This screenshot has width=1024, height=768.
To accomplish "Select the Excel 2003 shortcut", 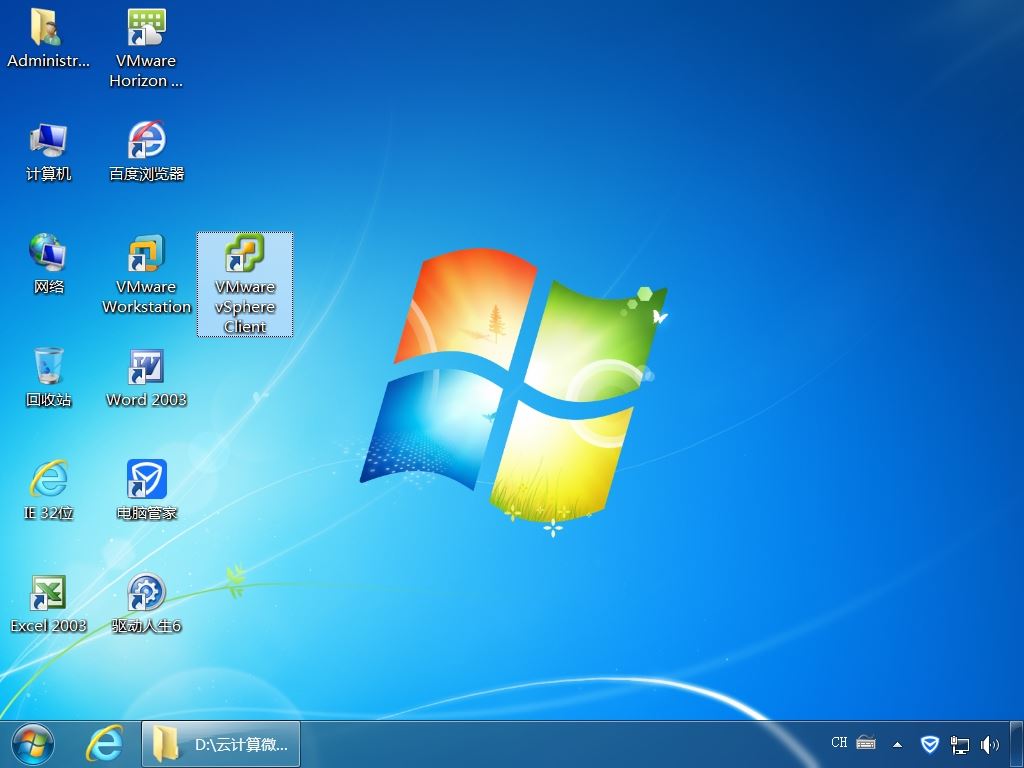I will tap(48, 603).
